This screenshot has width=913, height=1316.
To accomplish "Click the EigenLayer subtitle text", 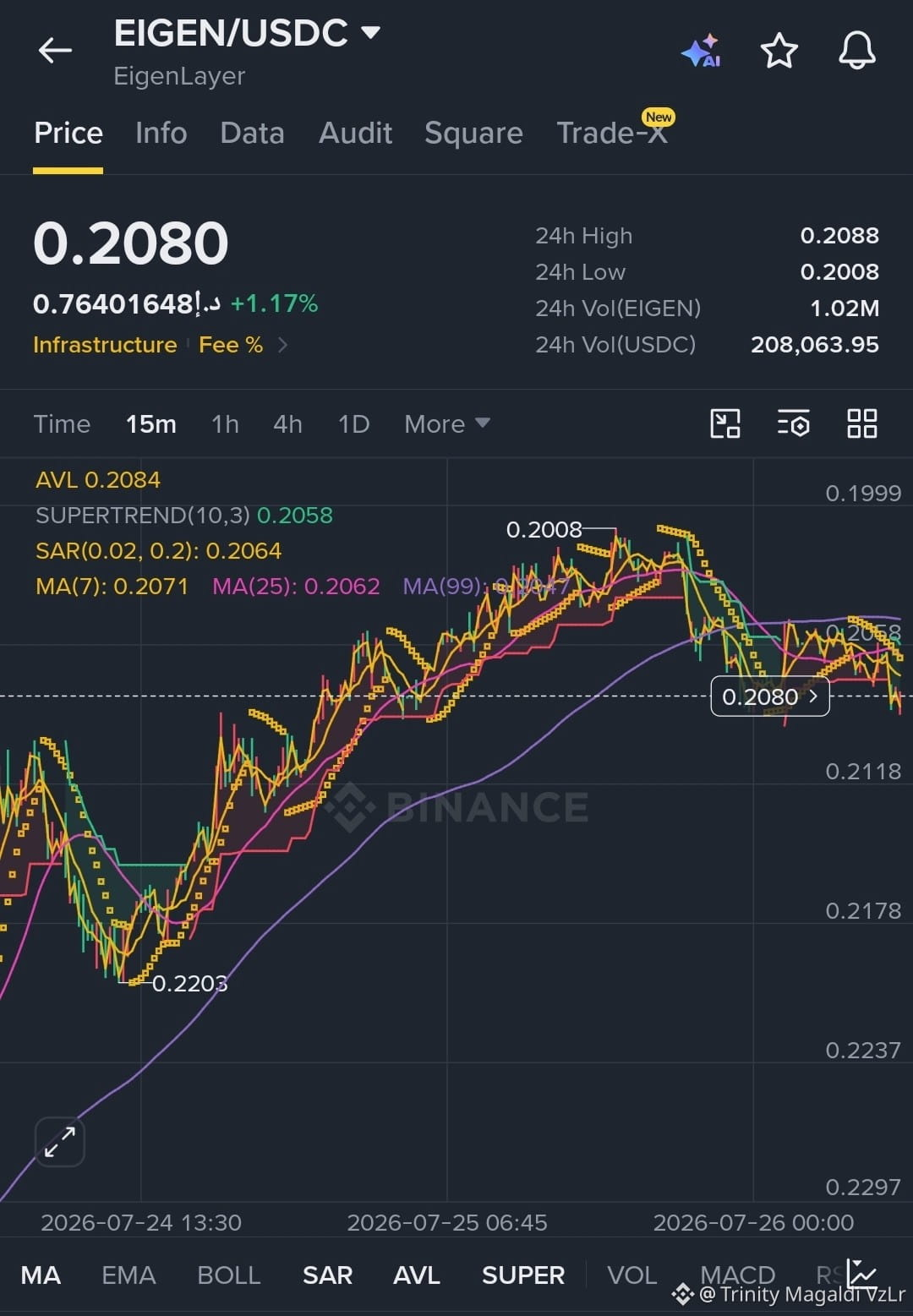I will click(179, 76).
